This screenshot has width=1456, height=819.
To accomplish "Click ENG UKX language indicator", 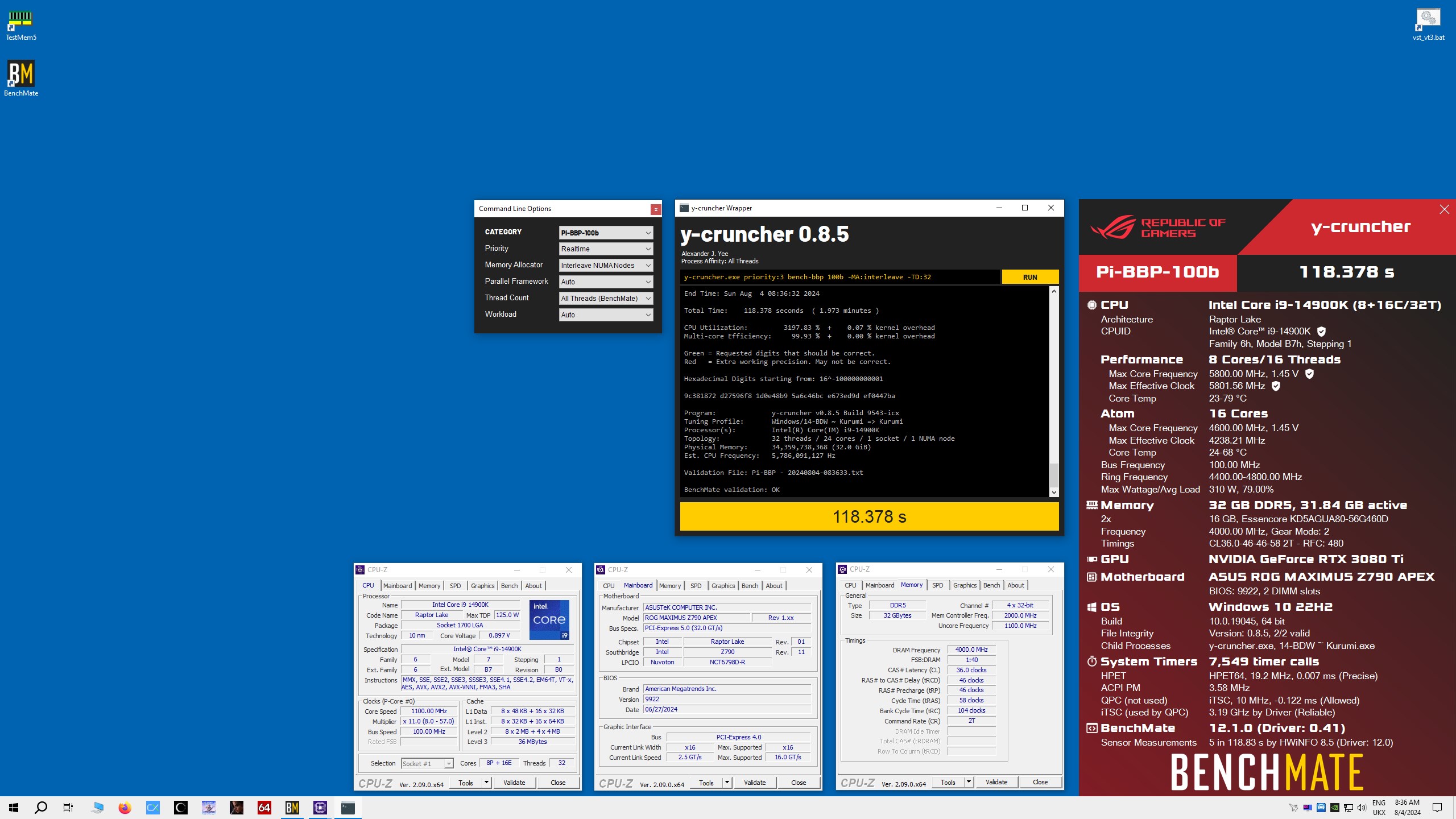I will [1379, 808].
